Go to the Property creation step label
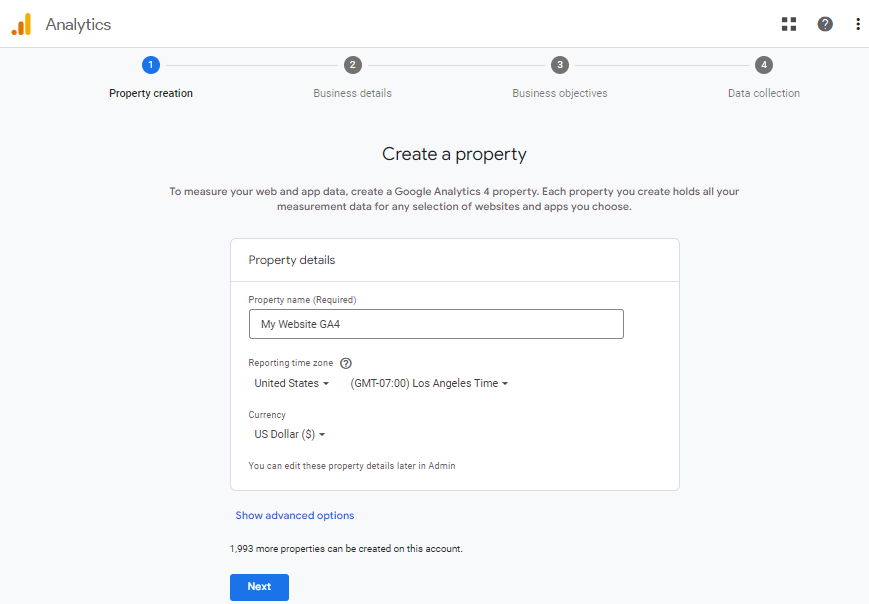Image resolution: width=869 pixels, height=604 pixels. 151,93
